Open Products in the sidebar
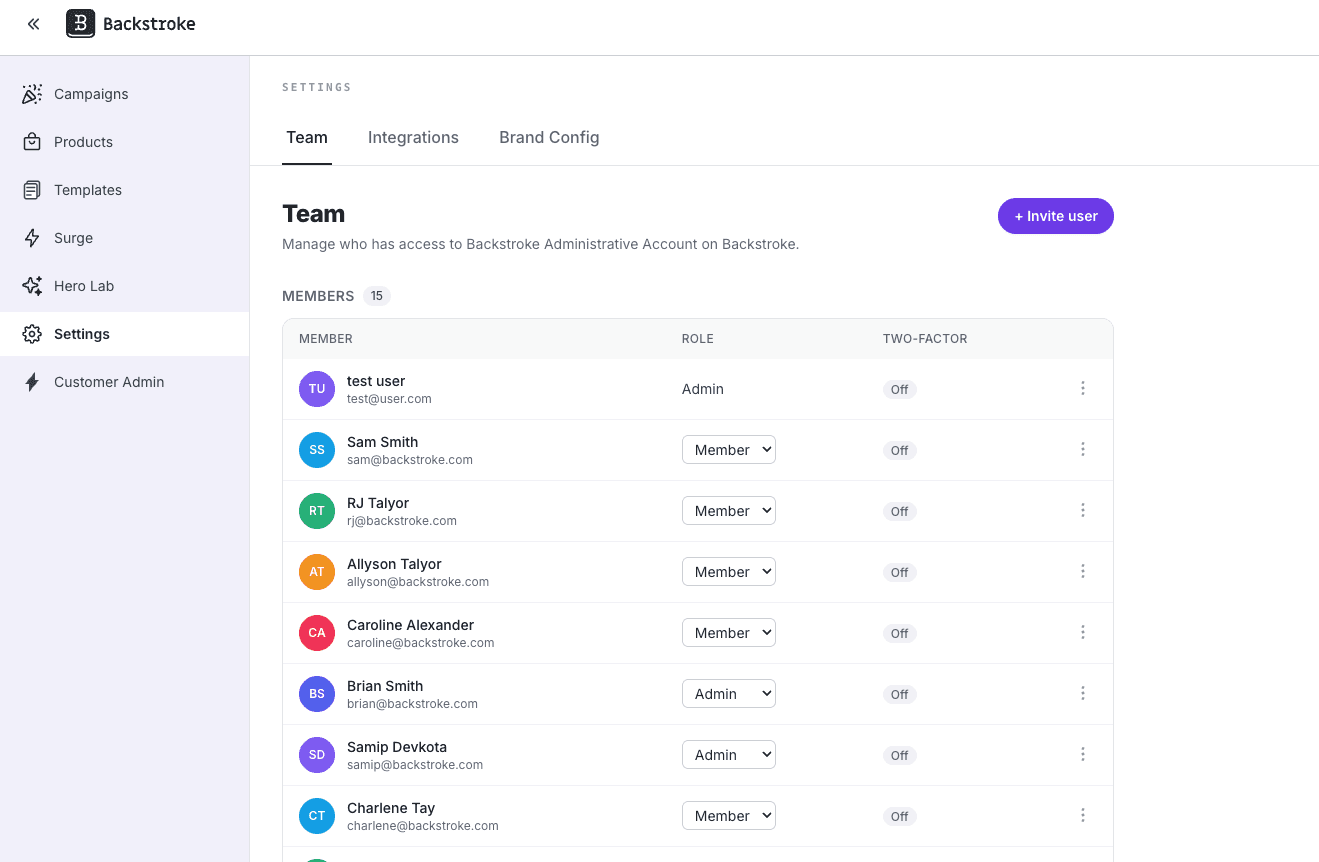Image resolution: width=1319 pixels, height=862 pixels. click(124, 142)
